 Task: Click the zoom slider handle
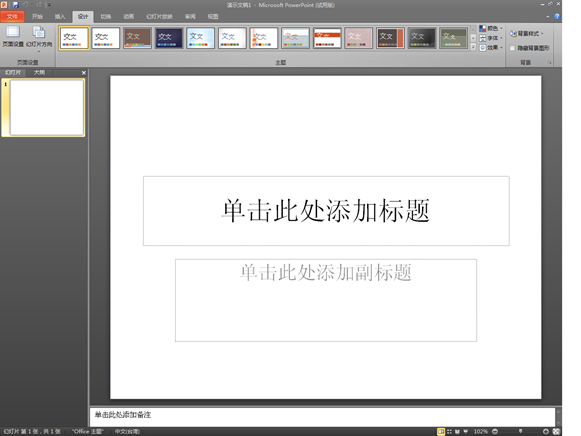[521, 432]
